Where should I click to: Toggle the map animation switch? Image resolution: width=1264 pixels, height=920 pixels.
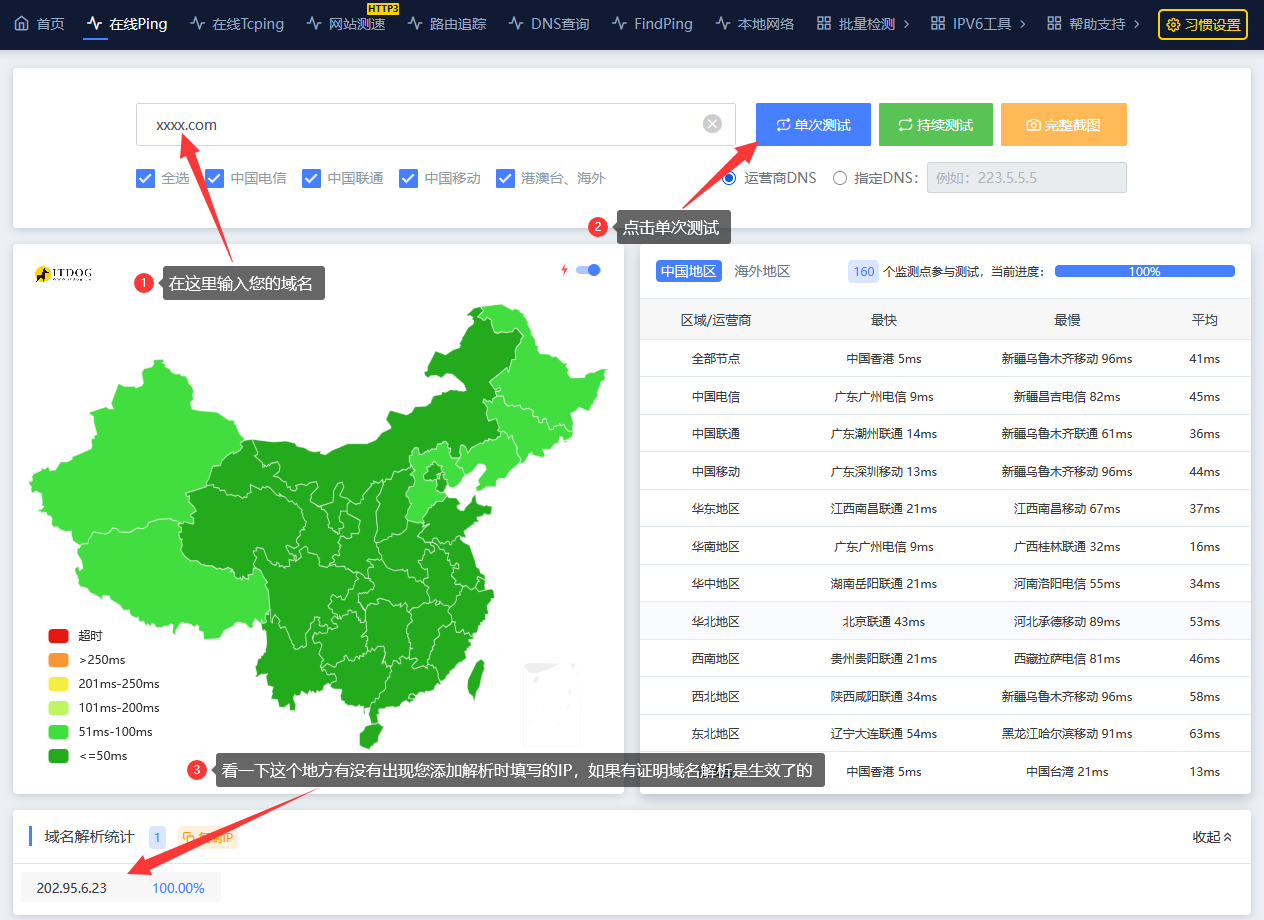[589, 270]
